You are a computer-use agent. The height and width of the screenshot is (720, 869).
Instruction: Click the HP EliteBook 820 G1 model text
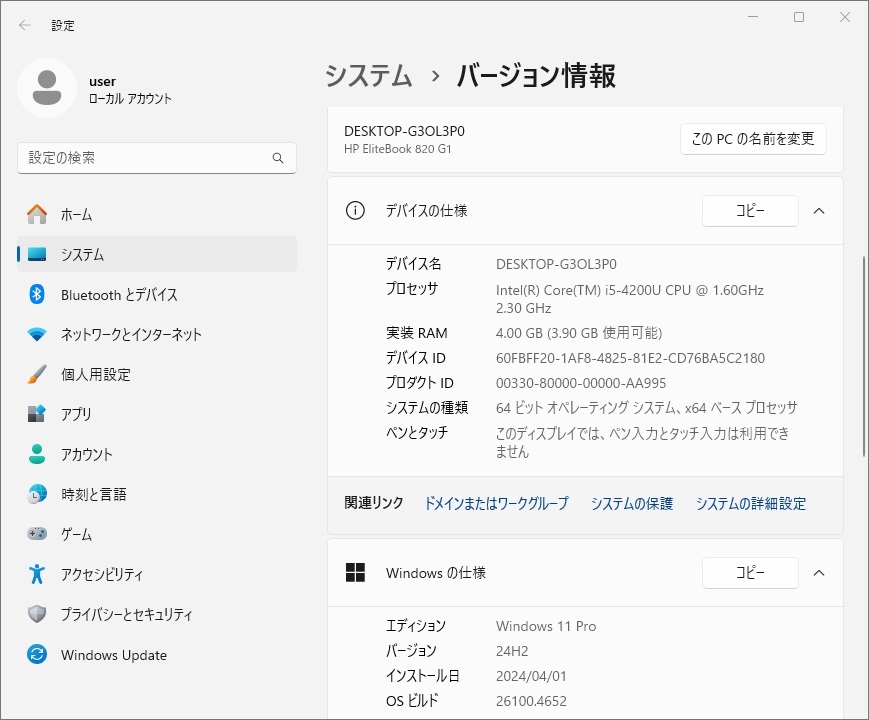coord(397,149)
